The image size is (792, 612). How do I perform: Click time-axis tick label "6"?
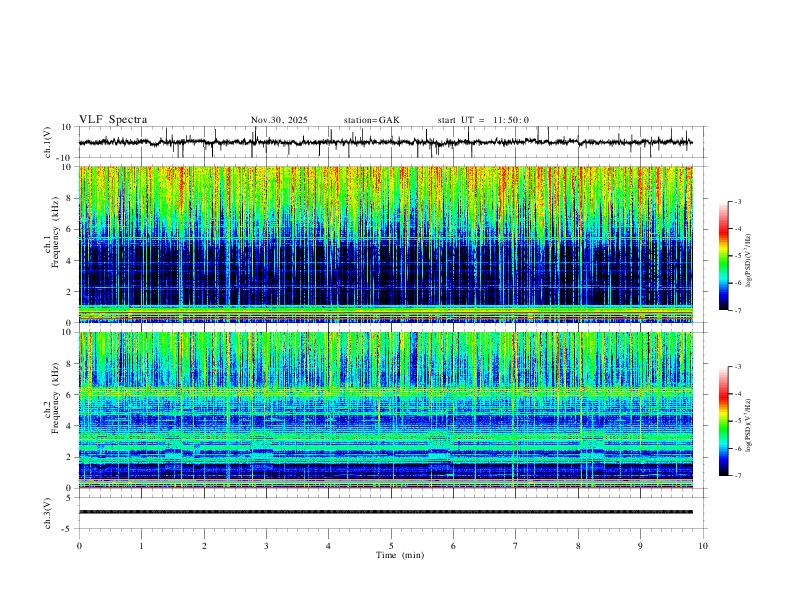453,546
